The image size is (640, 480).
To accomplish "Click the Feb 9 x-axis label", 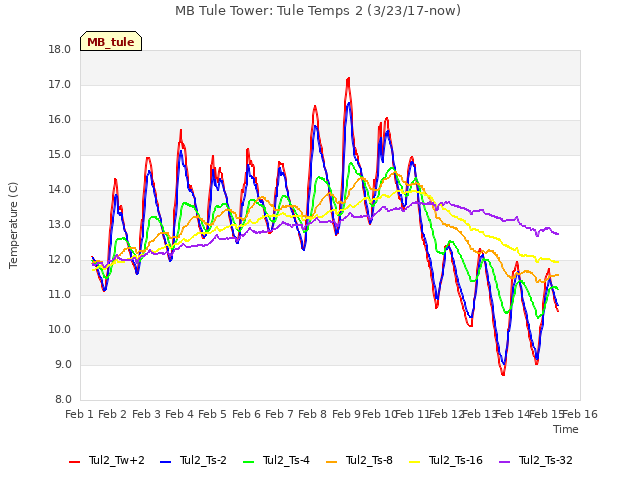I will click(x=346, y=415).
